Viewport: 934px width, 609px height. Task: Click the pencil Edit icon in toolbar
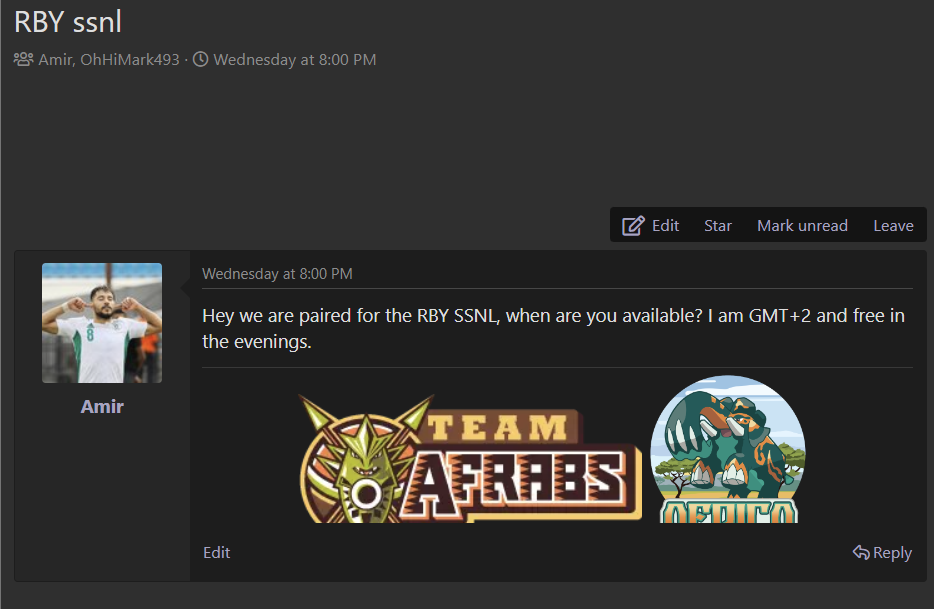coord(632,226)
